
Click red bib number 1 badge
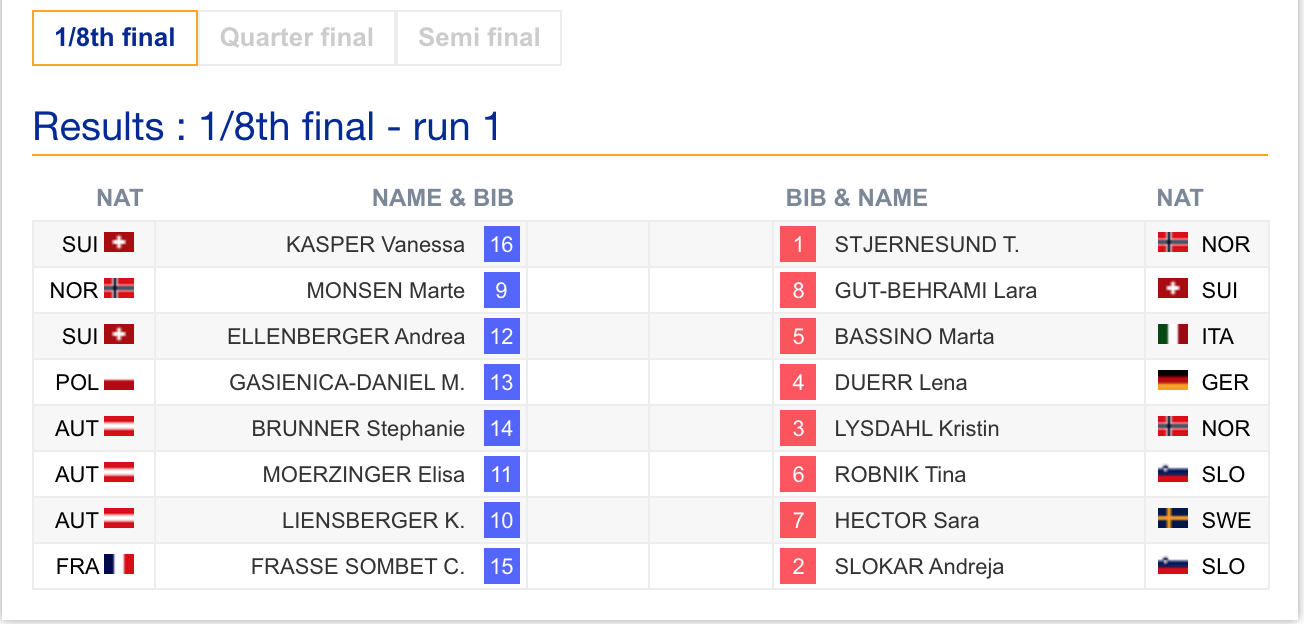click(798, 244)
